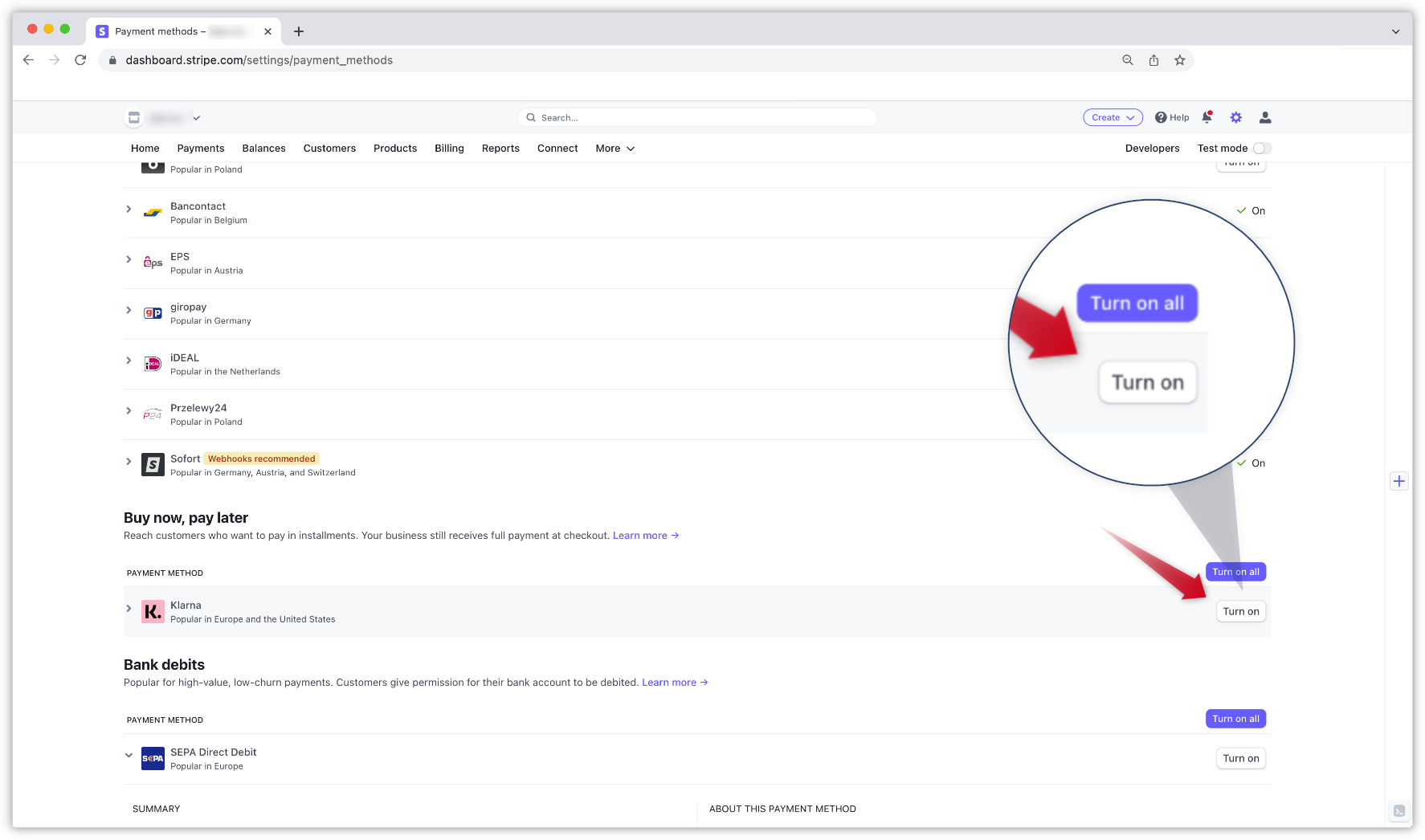
Task: Bookmark page with the star icon
Action: [1179, 60]
